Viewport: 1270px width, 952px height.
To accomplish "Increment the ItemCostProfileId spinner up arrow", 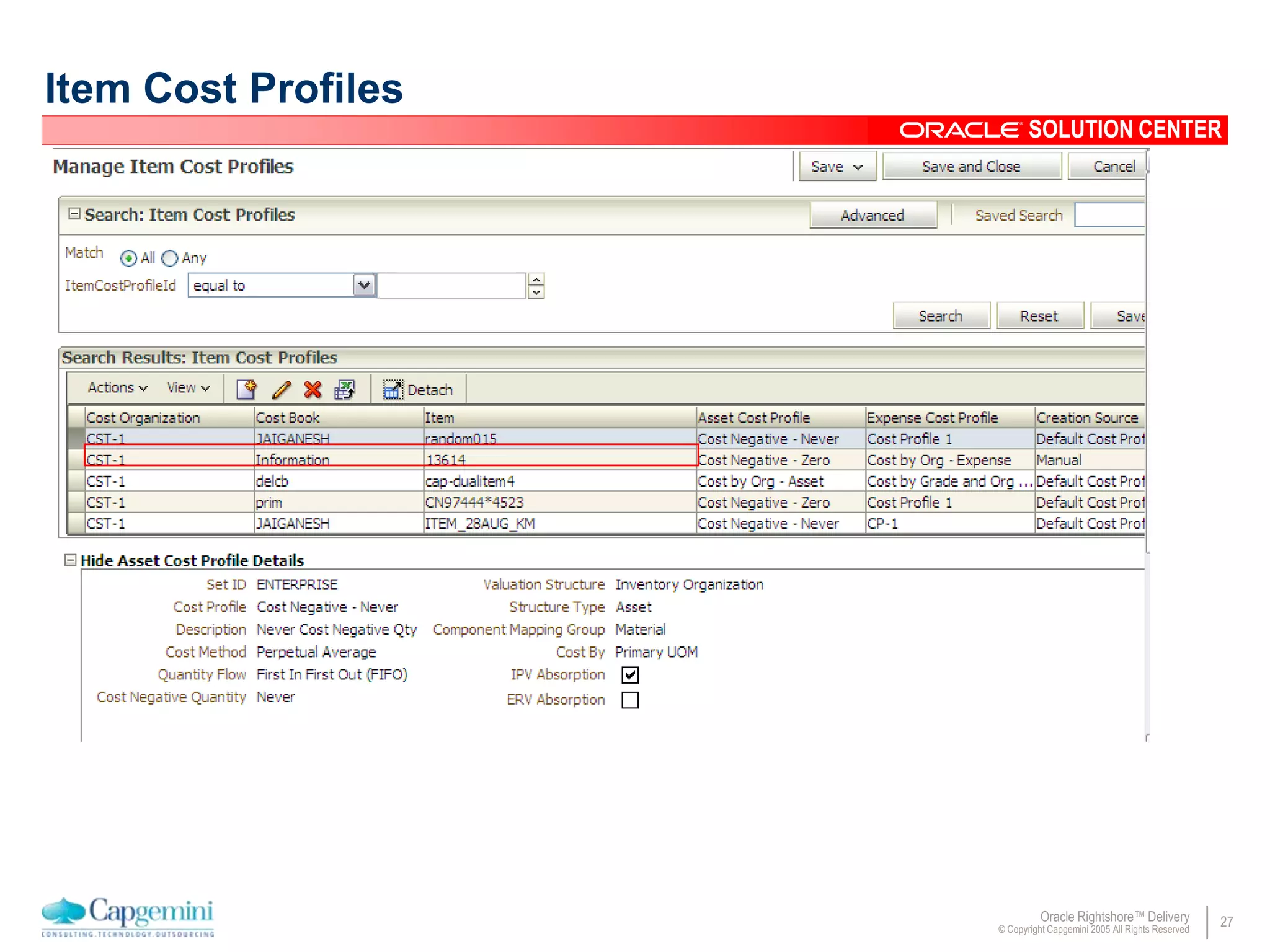I will coord(536,280).
